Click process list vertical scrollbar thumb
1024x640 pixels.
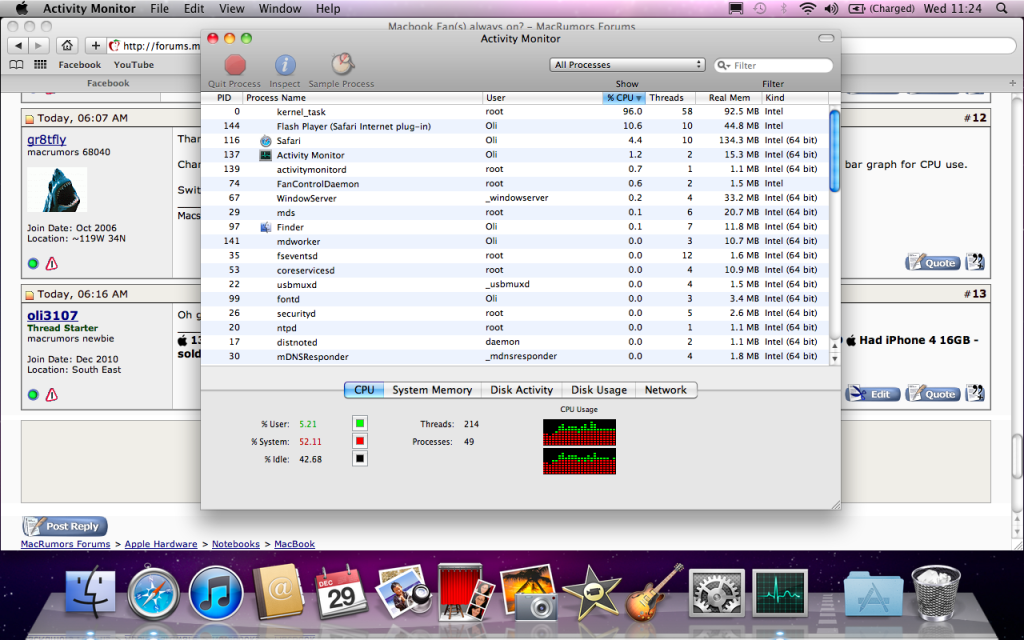[x=834, y=151]
